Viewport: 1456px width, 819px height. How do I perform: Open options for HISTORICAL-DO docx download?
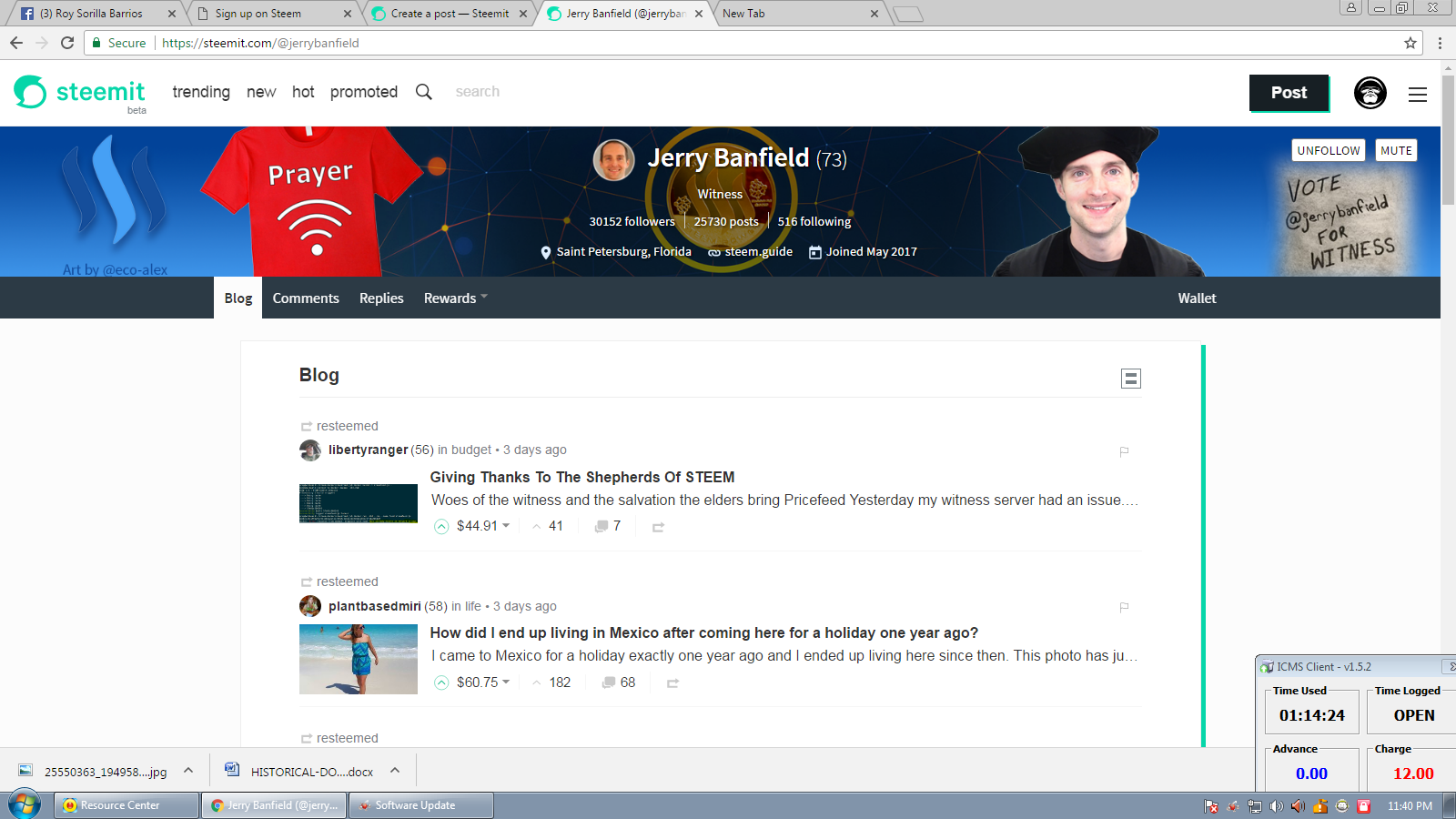395,771
